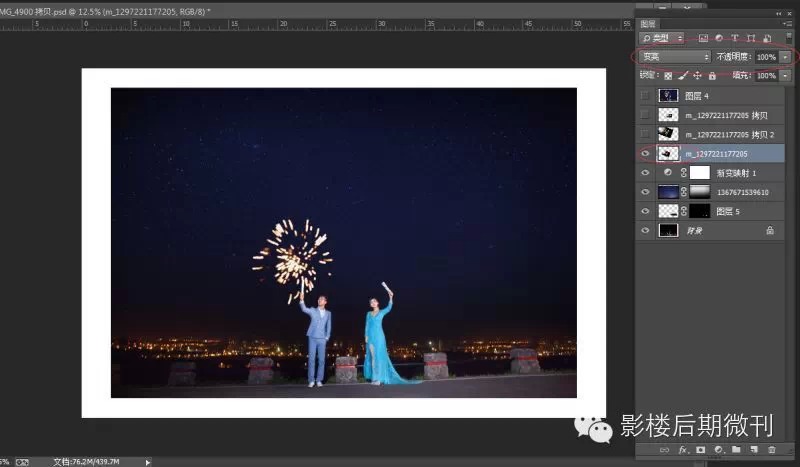The image size is (800, 467).
Task: Open the fill slider arrow
Action: pyautogui.click(x=785, y=76)
